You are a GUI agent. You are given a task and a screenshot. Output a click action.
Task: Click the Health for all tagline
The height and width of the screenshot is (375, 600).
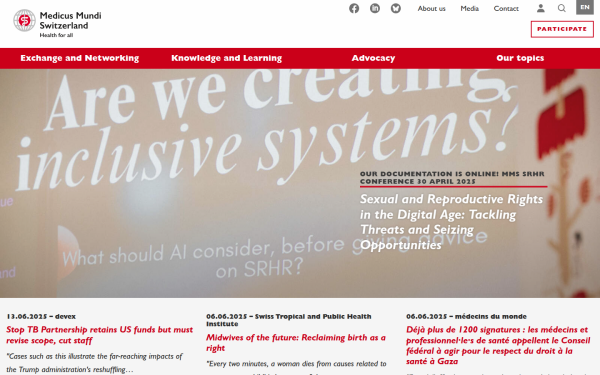pyautogui.click(x=56, y=35)
